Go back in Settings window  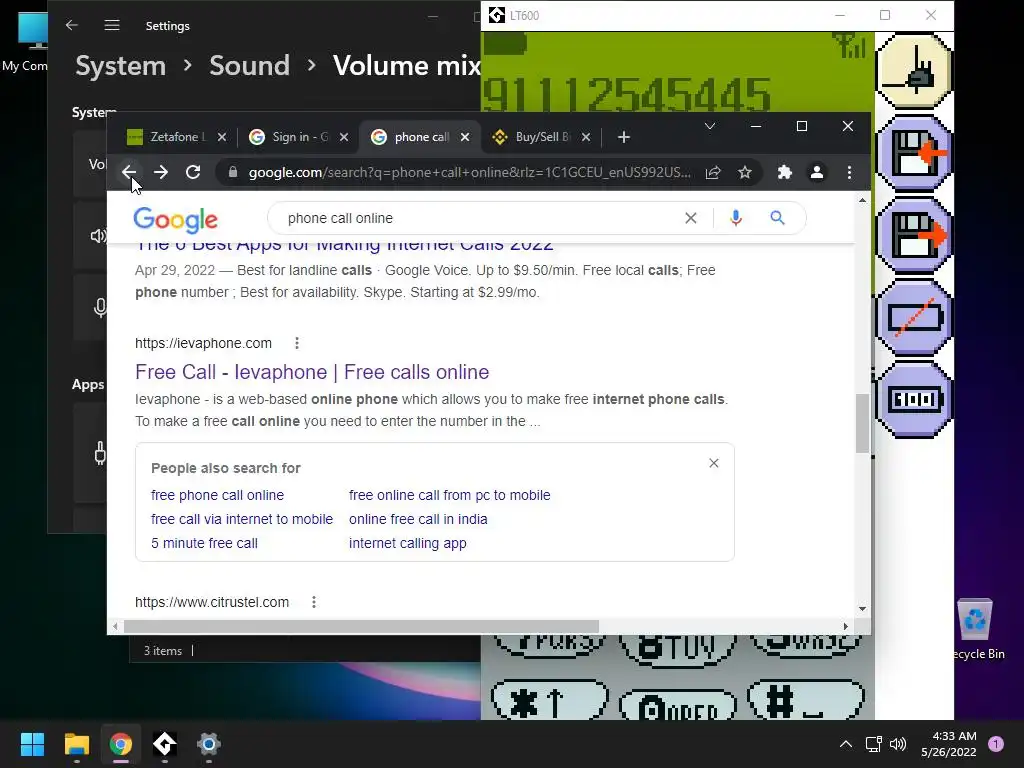(x=72, y=25)
